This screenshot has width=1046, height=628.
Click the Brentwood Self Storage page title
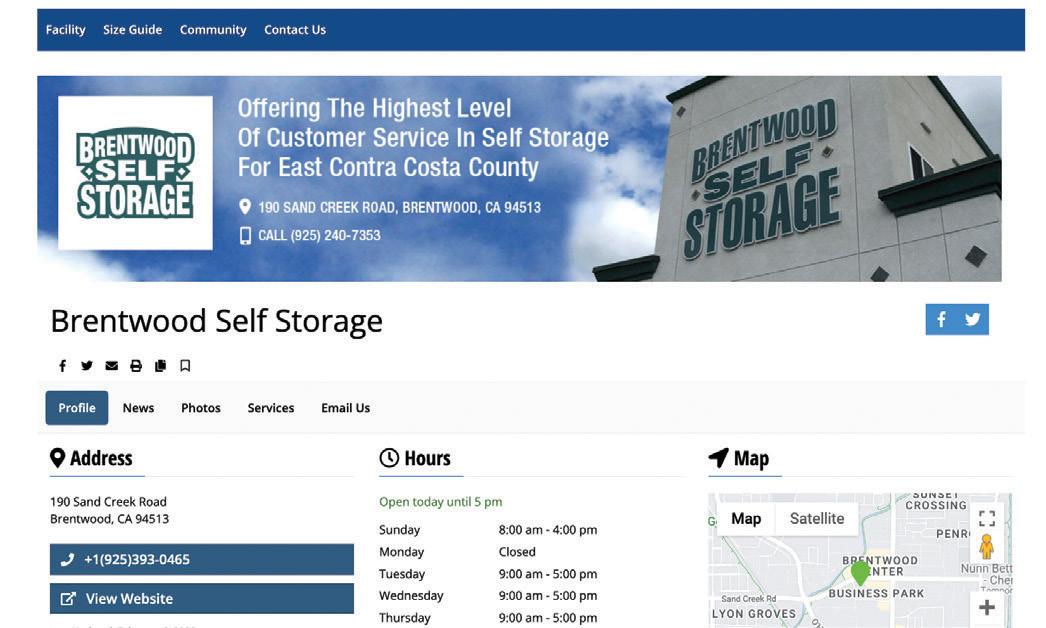pyautogui.click(x=217, y=321)
